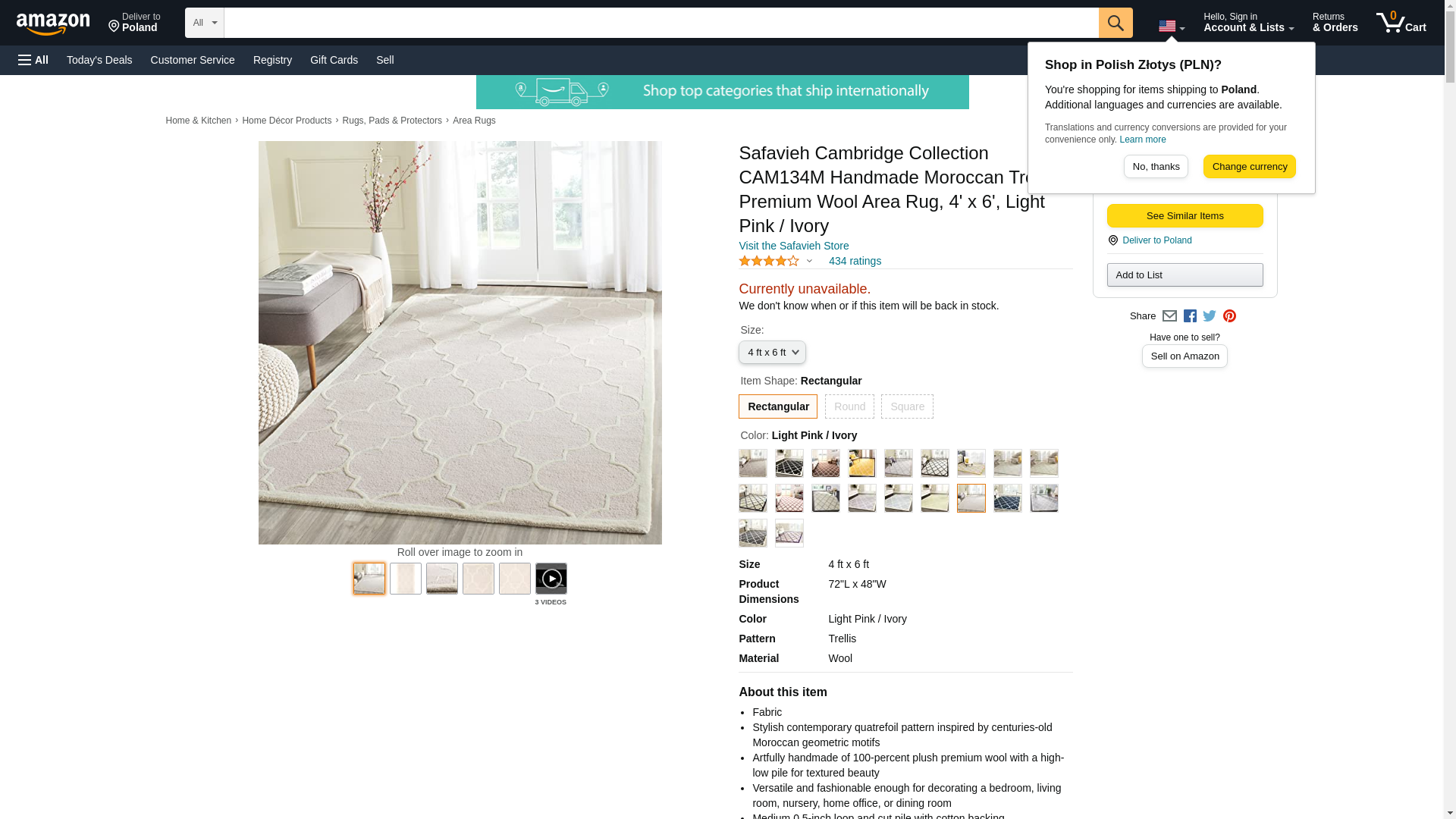Play the product video thumbnail

(x=551, y=579)
